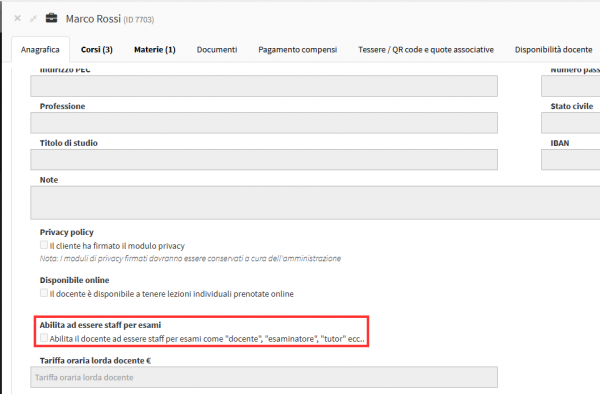This screenshot has width=600, height=394.
Task: Click the Disponibile online heading
Action: click(74, 280)
